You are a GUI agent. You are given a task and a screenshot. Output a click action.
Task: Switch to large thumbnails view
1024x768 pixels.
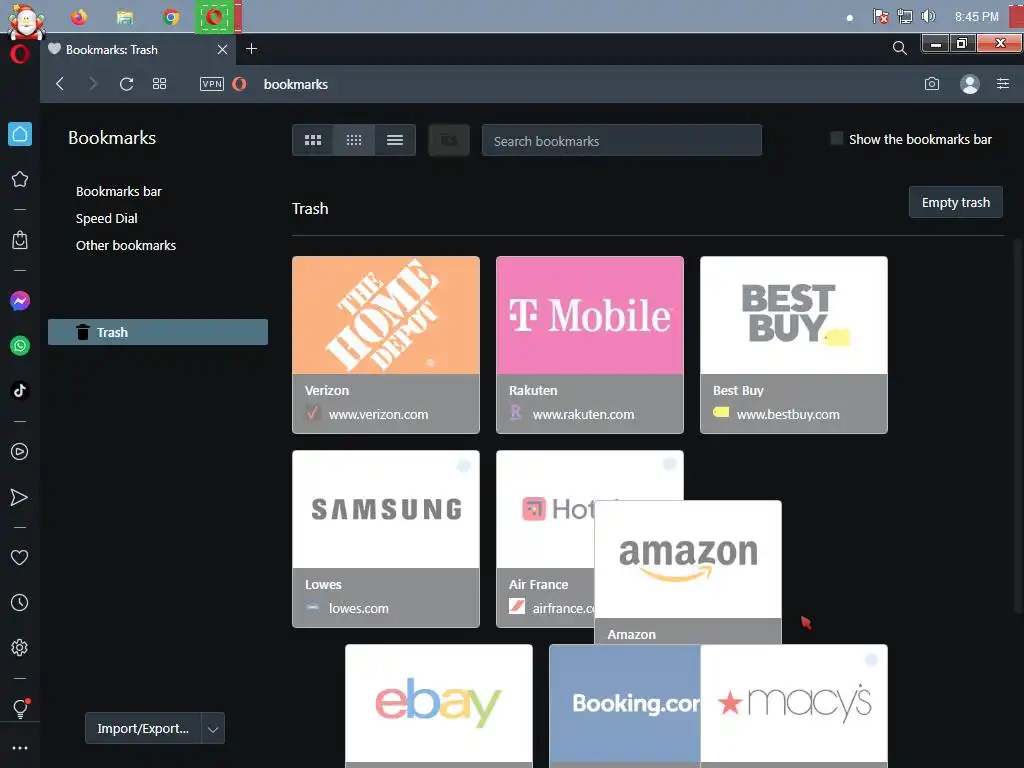point(313,140)
